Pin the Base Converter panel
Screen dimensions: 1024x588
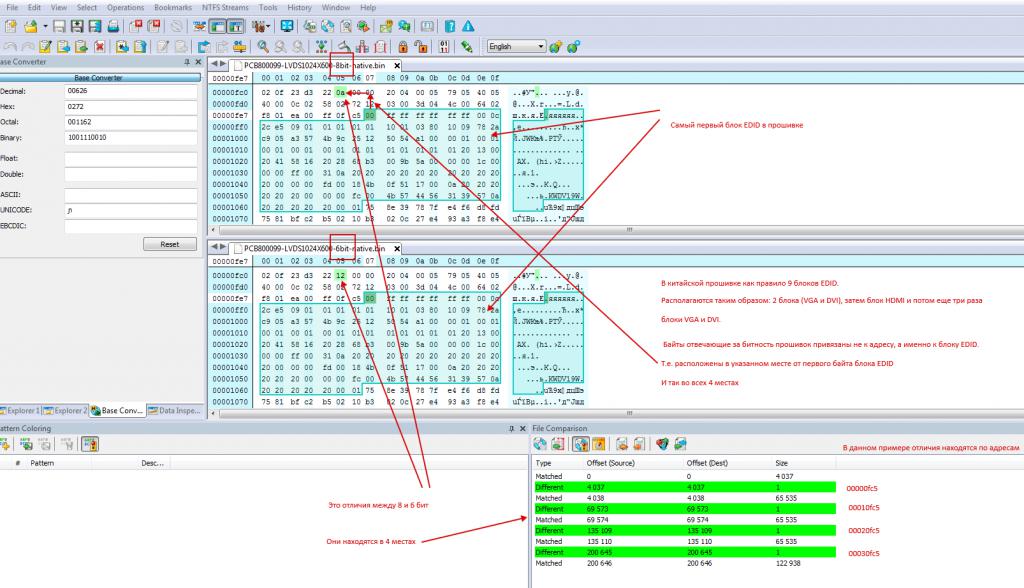click(186, 62)
